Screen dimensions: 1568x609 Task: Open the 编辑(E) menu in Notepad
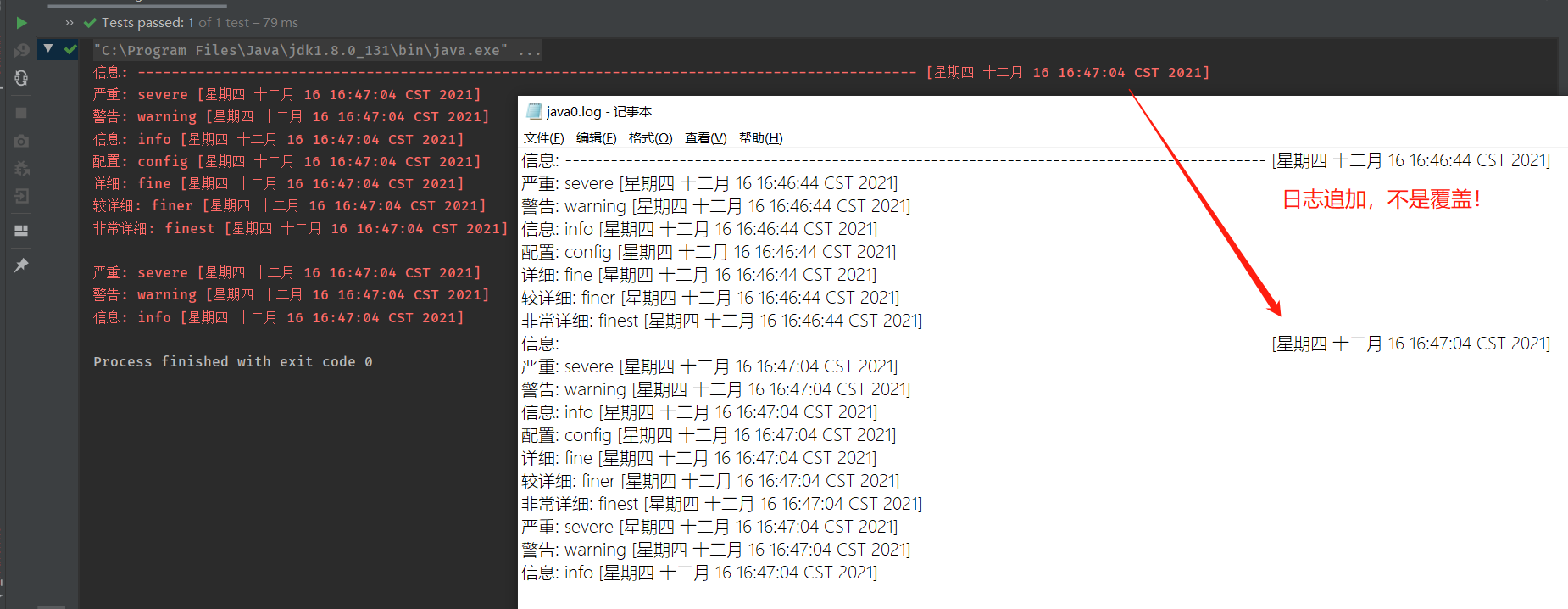[x=596, y=138]
